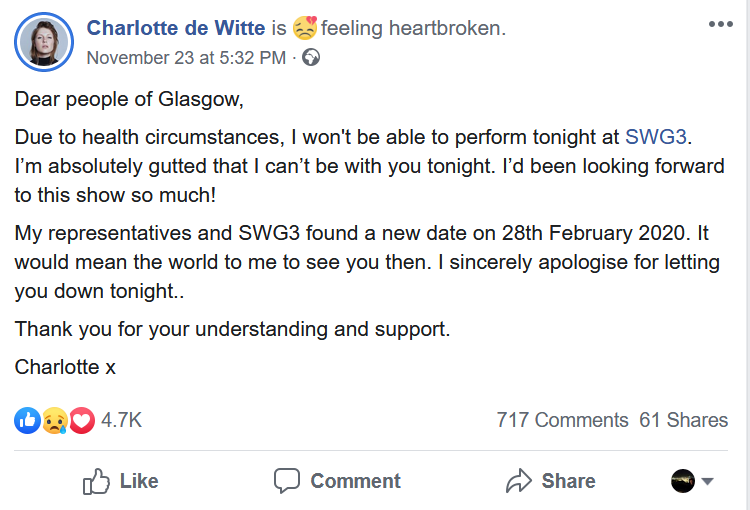Expand the acting-as profile dropdown arrow
The image size is (750, 510).
tap(708, 481)
